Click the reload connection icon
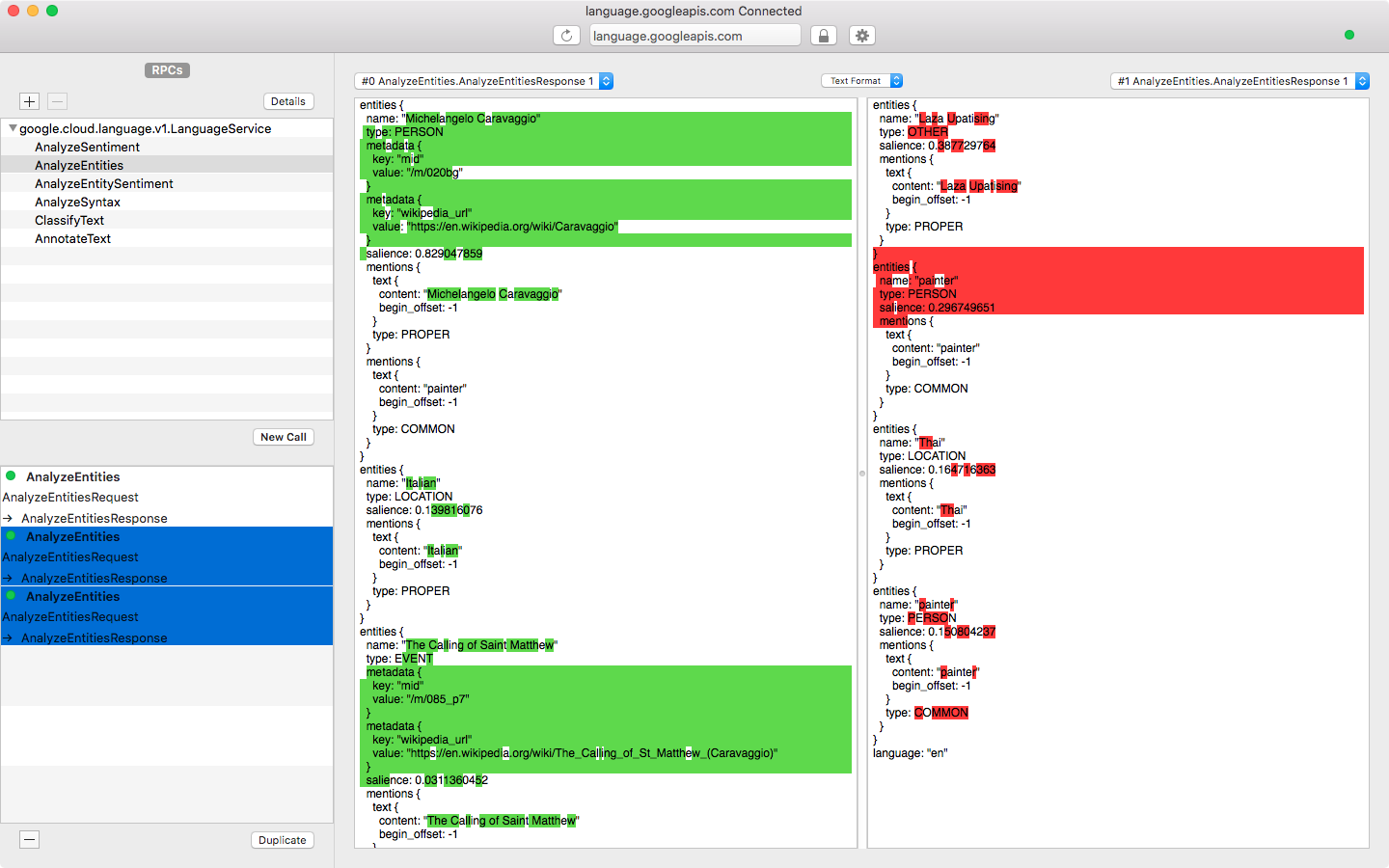Image resolution: width=1389 pixels, height=868 pixels. click(566, 36)
